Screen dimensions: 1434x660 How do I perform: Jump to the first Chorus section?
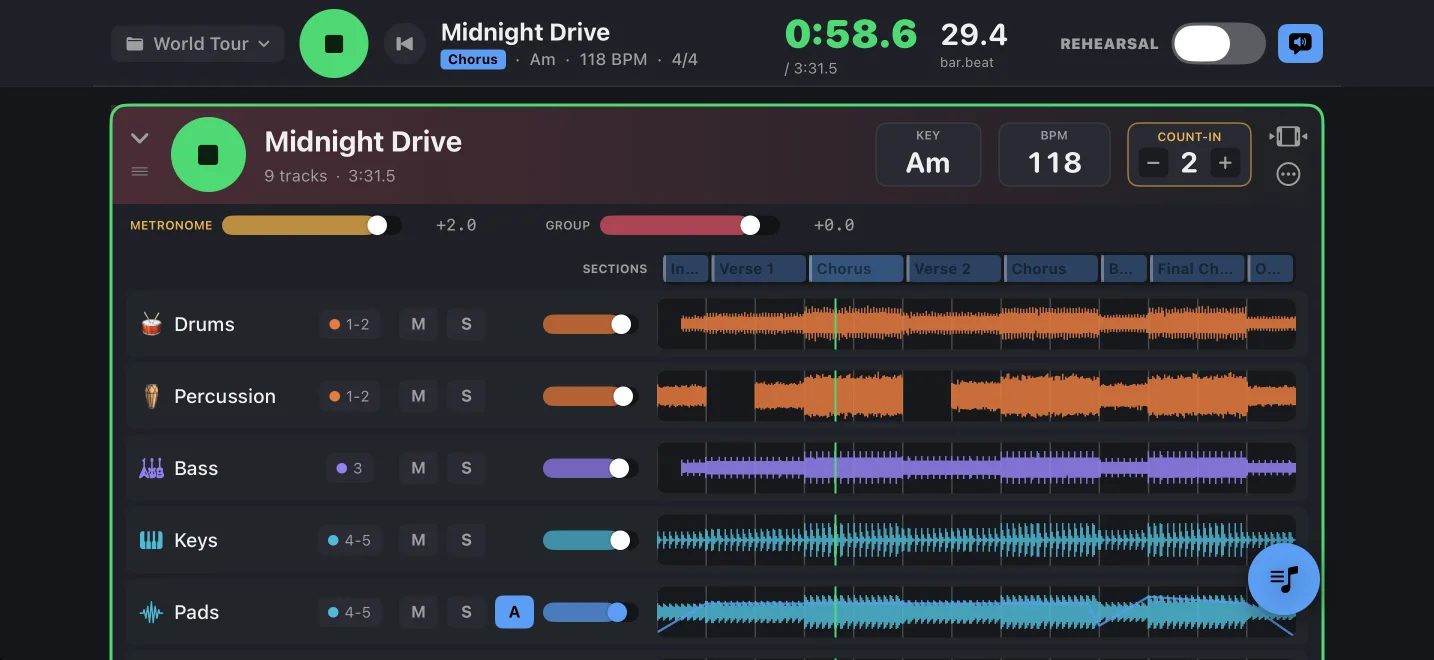pyautogui.click(x=855, y=269)
